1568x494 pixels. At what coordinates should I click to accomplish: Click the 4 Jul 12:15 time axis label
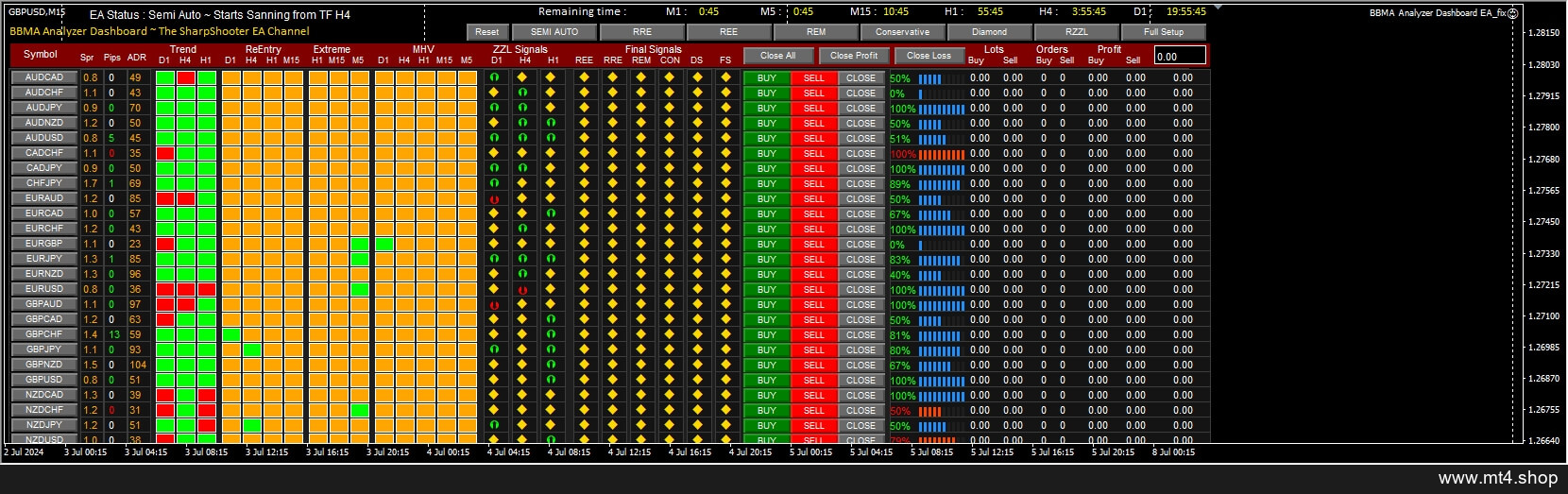click(x=629, y=451)
